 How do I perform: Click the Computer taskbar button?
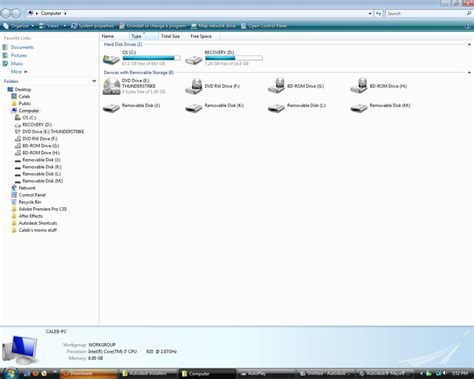coord(207,374)
